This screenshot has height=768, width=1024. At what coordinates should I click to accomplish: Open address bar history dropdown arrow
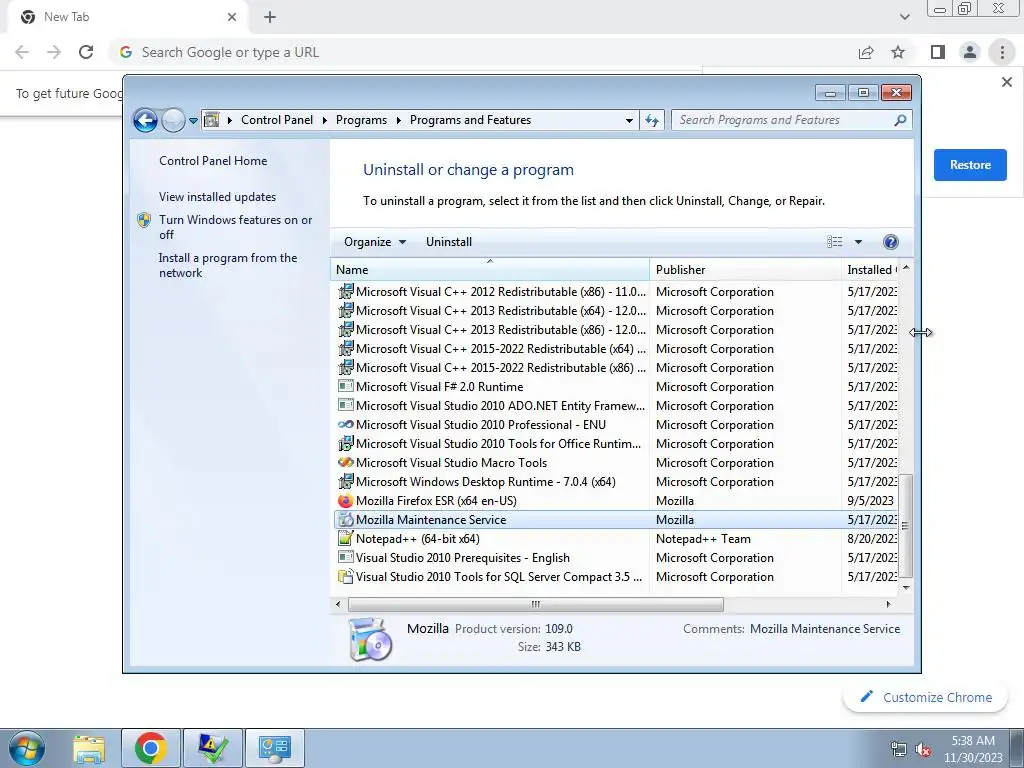[x=629, y=121]
